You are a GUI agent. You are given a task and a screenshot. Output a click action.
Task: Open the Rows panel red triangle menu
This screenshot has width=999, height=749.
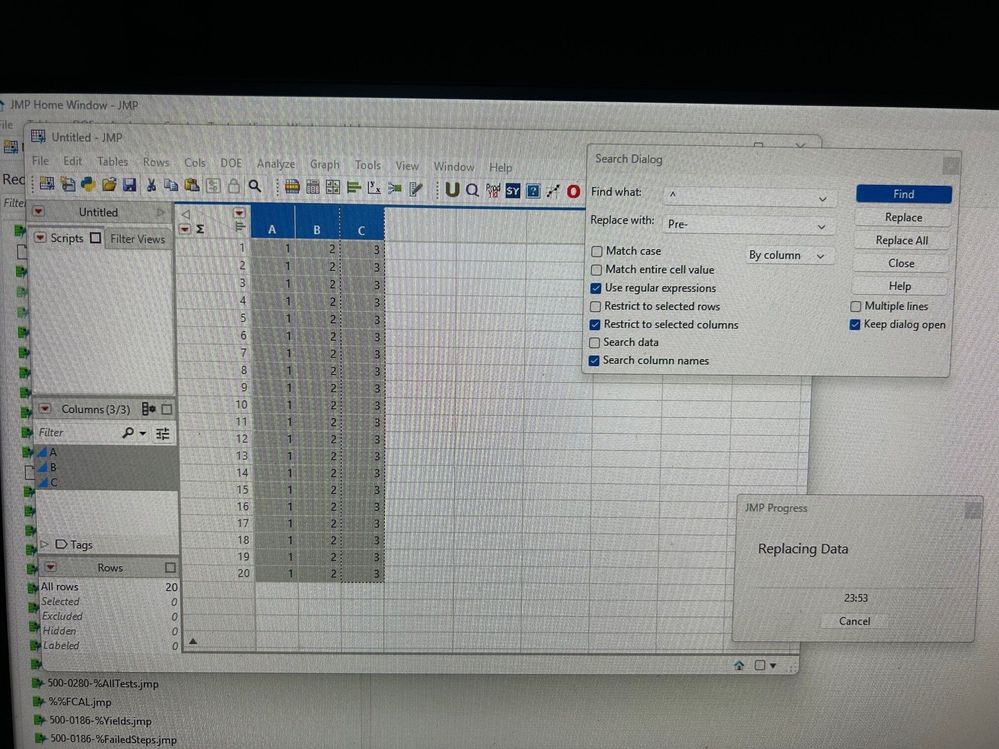tap(51, 567)
